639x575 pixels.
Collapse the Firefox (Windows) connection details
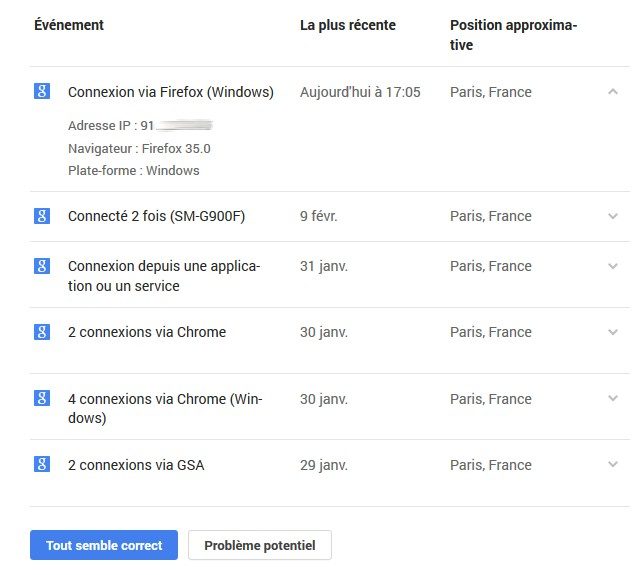click(613, 91)
